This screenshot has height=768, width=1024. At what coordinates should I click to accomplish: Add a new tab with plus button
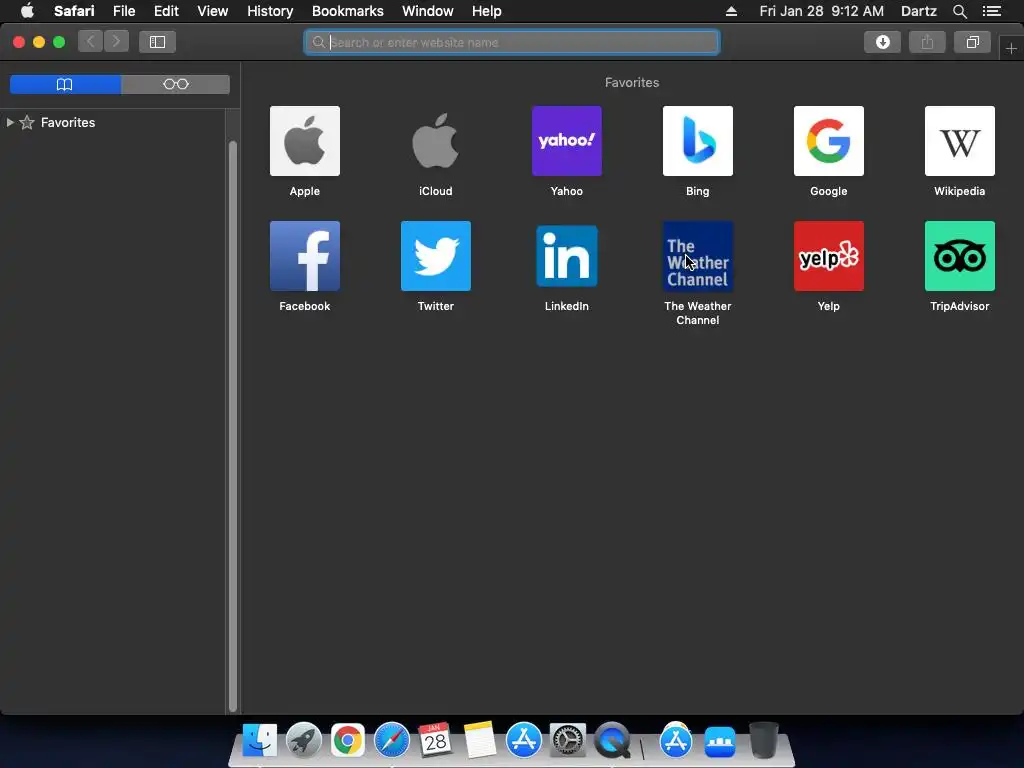coord(1011,48)
